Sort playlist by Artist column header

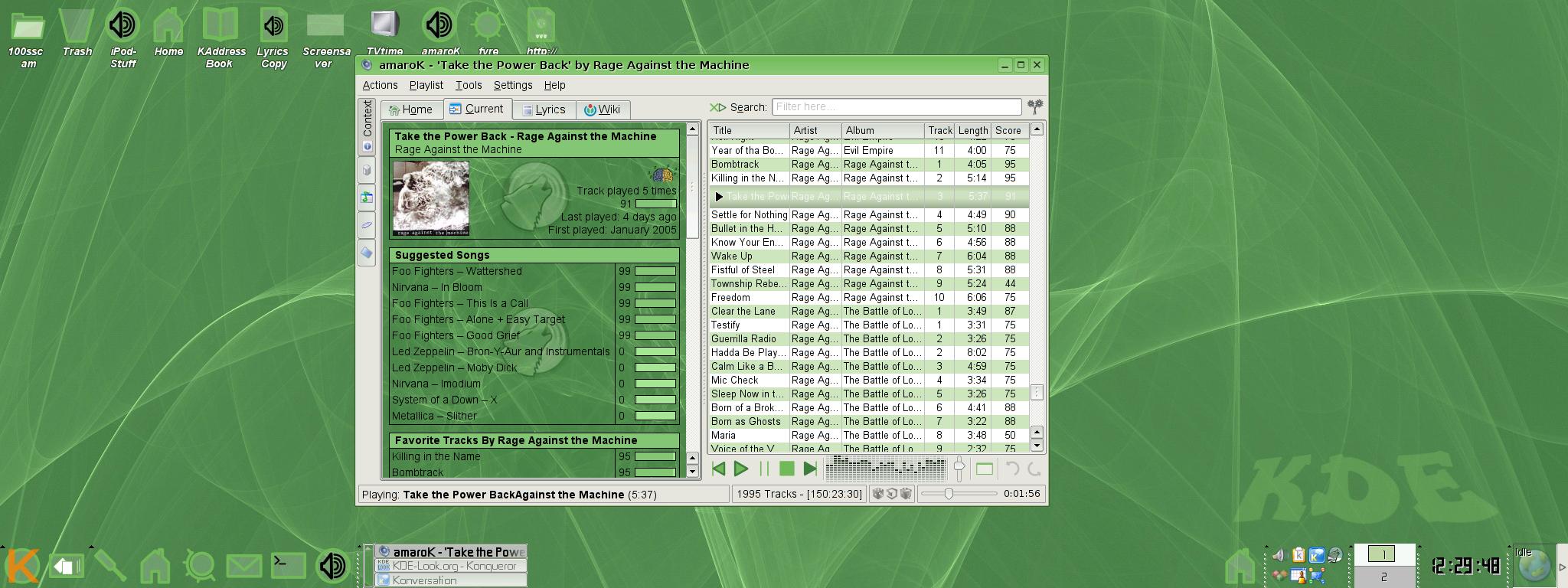click(x=815, y=130)
